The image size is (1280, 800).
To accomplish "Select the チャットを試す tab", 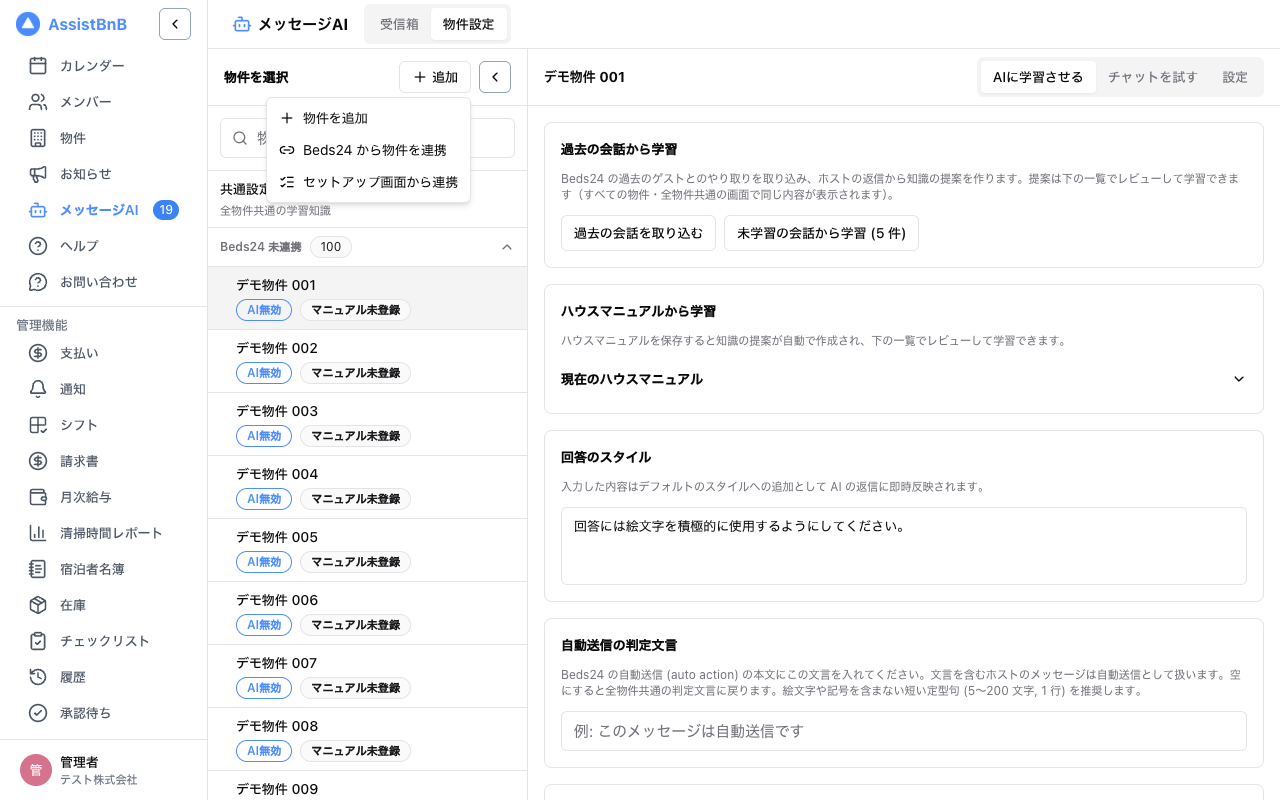I will (1152, 77).
